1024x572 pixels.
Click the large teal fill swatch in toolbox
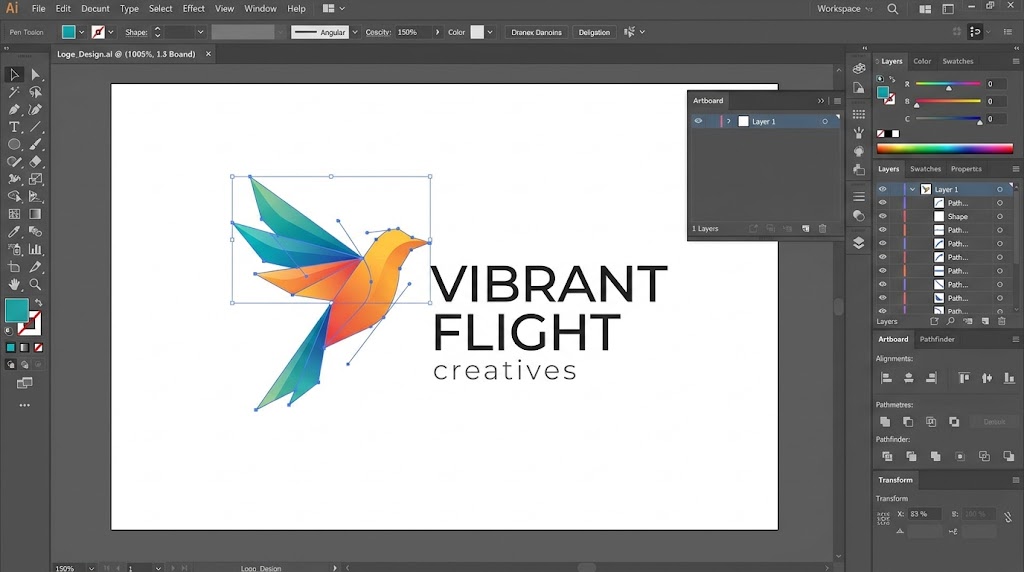tap(16, 310)
